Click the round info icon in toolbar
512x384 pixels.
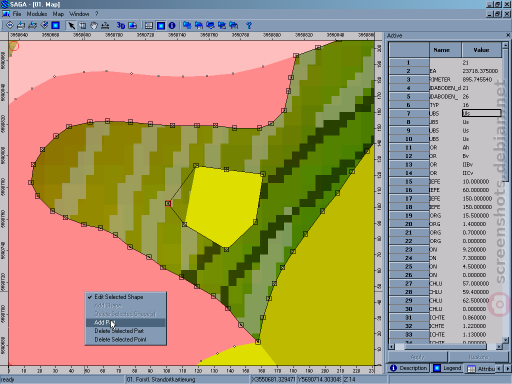coord(172,25)
